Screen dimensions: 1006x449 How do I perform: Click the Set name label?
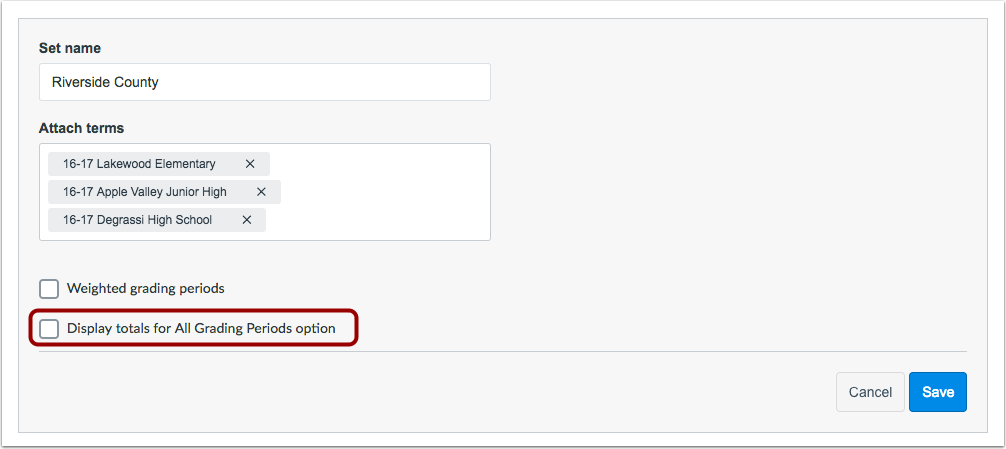70,48
